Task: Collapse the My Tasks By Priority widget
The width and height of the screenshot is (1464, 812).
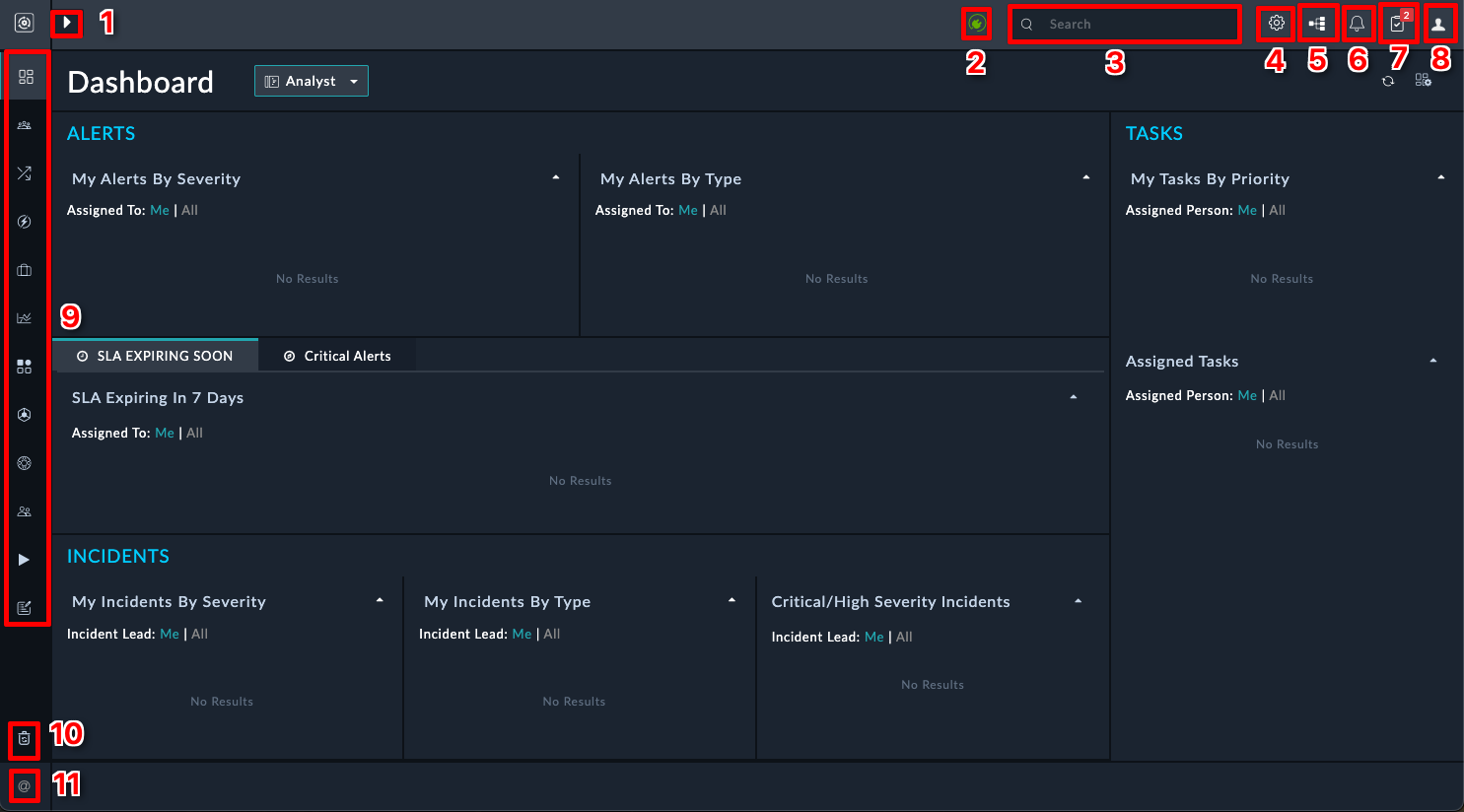Action: pos(1441,177)
